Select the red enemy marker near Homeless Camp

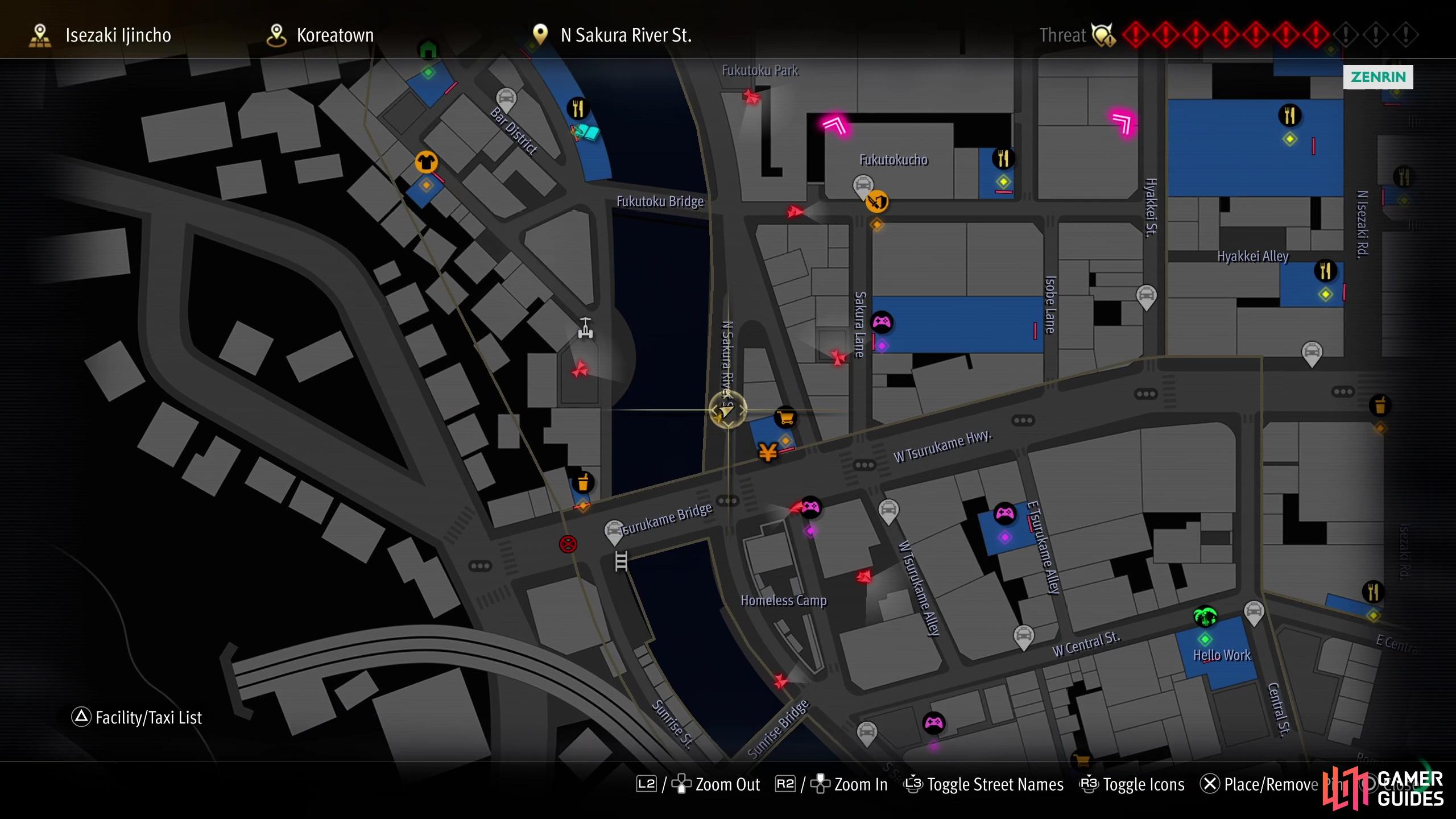pyautogui.click(x=864, y=576)
